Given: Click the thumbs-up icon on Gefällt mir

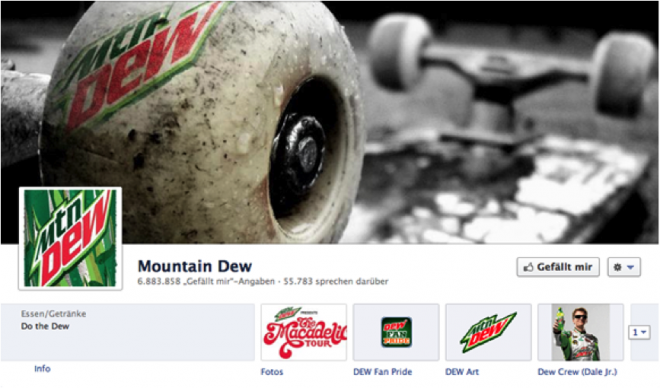Looking at the screenshot, I should [528, 267].
